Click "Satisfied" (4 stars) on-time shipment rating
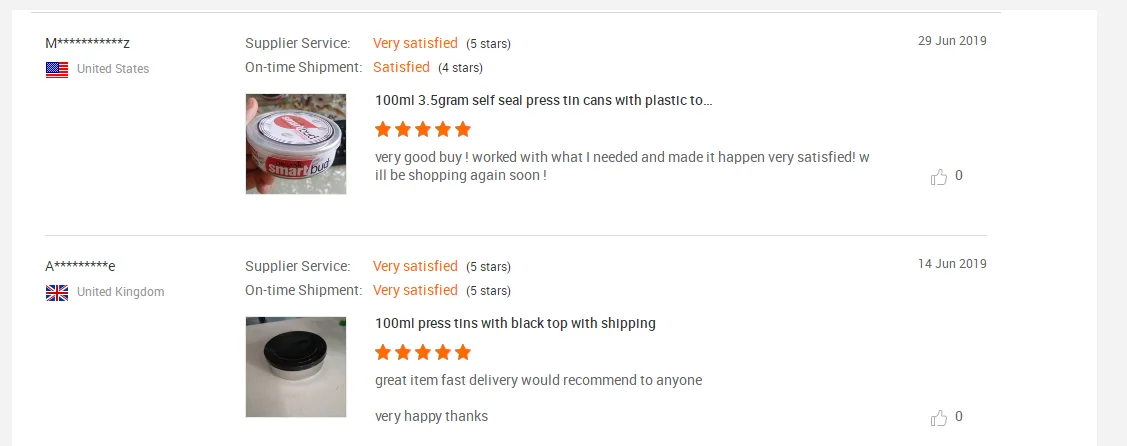 click(x=401, y=67)
